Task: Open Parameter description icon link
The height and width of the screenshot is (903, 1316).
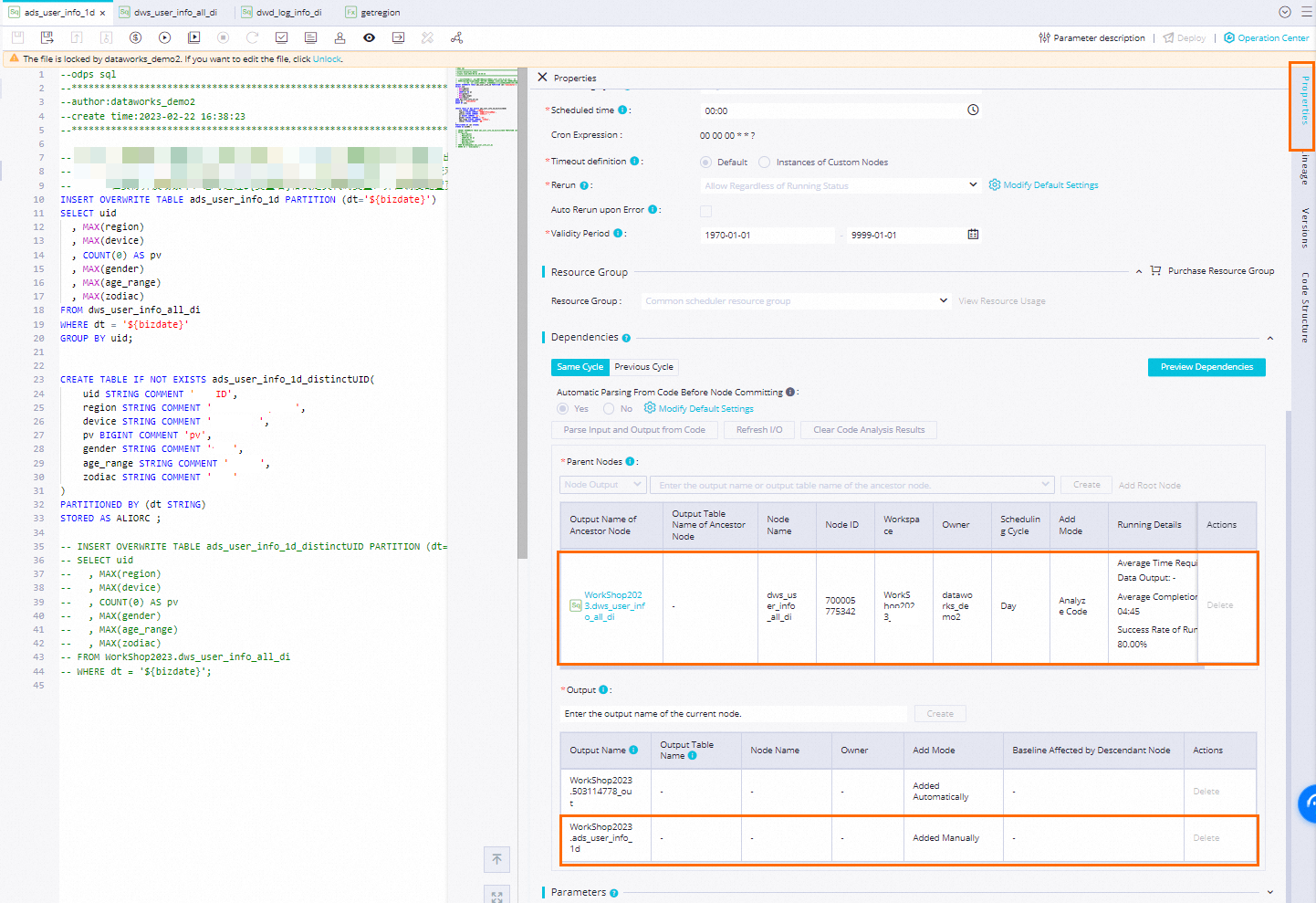Action: pos(1091,38)
